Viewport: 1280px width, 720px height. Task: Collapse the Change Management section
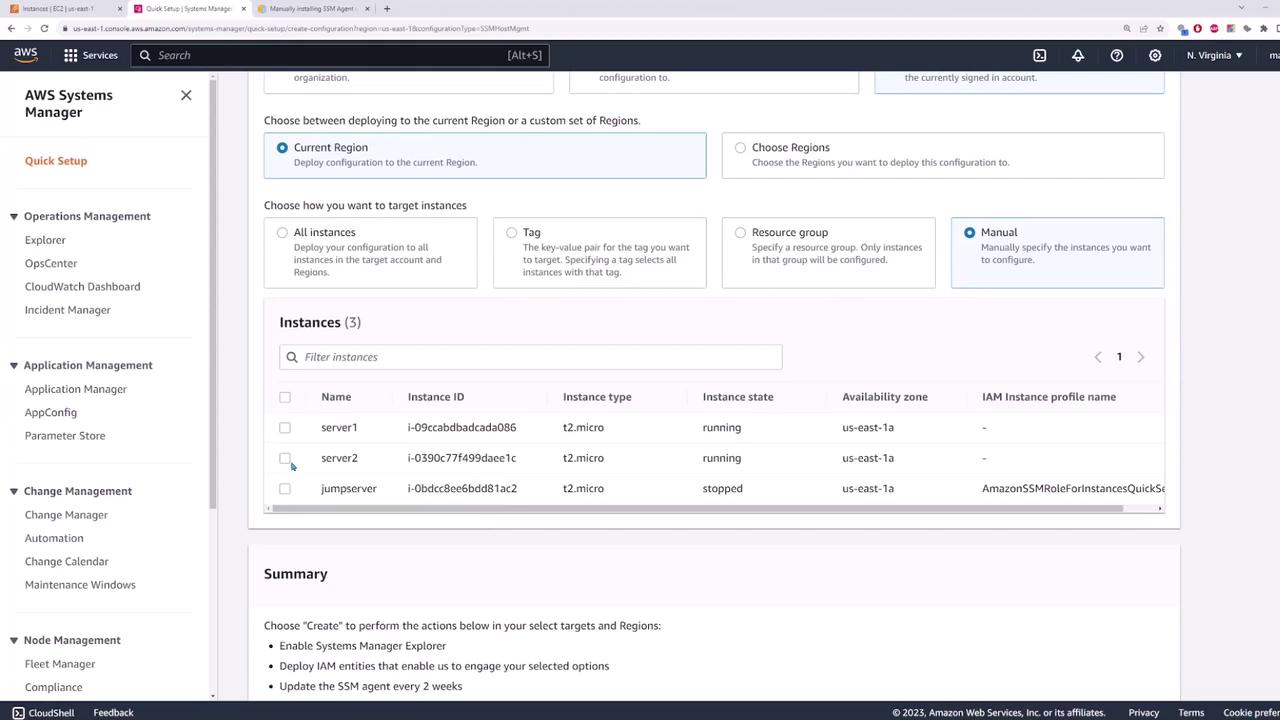pyautogui.click(x=14, y=491)
